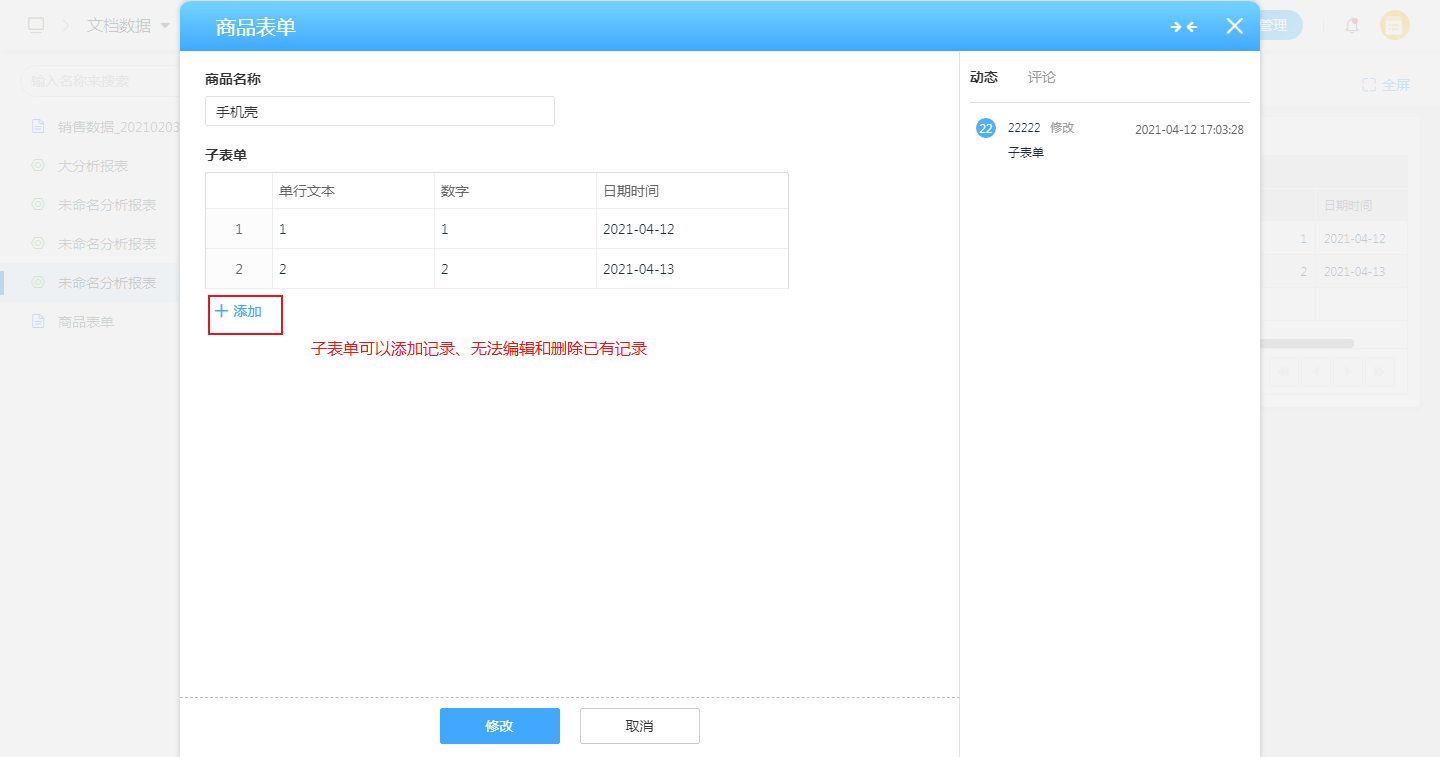
Task: Click the notification bell icon
Action: [x=1352, y=26]
